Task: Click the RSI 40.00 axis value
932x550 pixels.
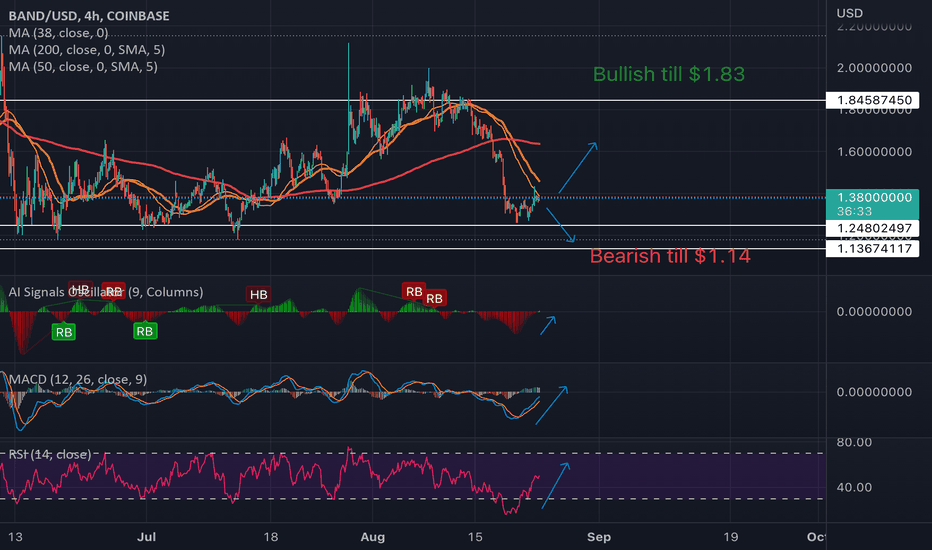Action: 854,487
